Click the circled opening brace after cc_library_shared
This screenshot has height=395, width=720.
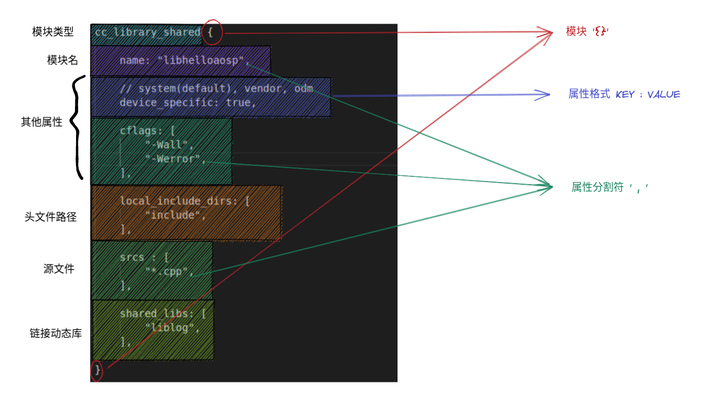click(213, 32)
